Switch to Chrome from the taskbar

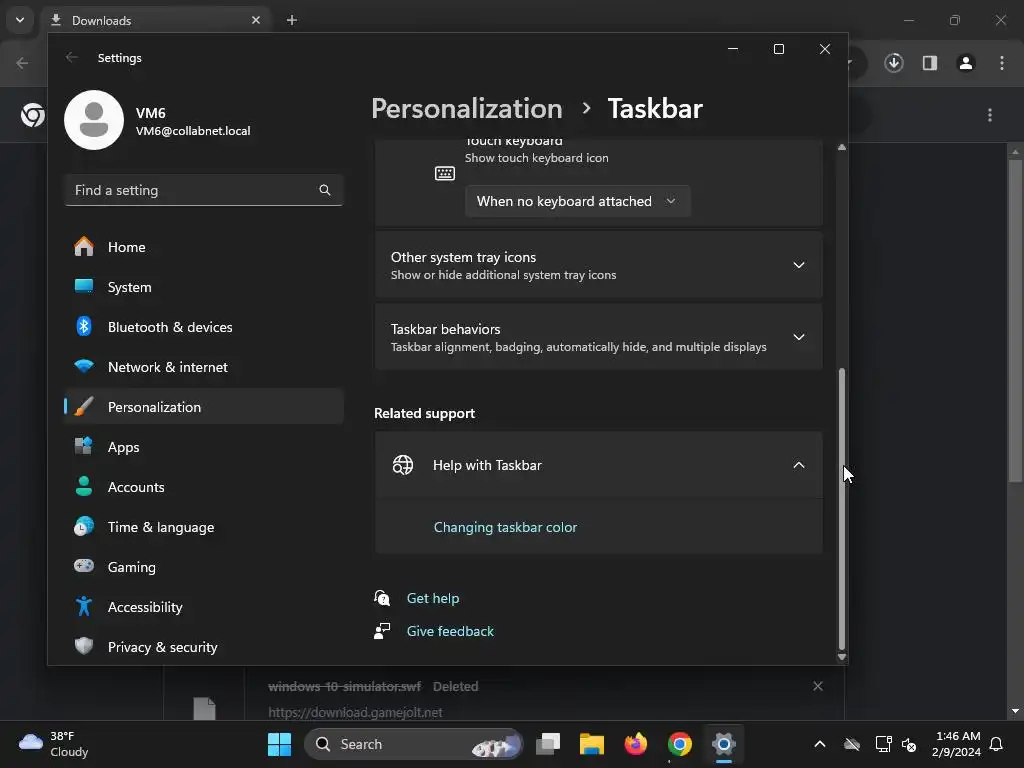(x=680, y=744)
